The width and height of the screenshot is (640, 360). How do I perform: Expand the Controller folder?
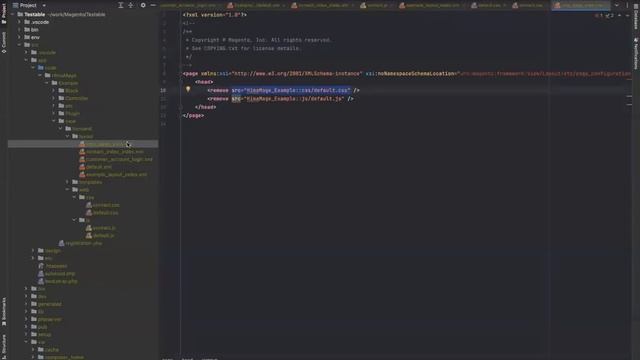[x=53, y=98]
